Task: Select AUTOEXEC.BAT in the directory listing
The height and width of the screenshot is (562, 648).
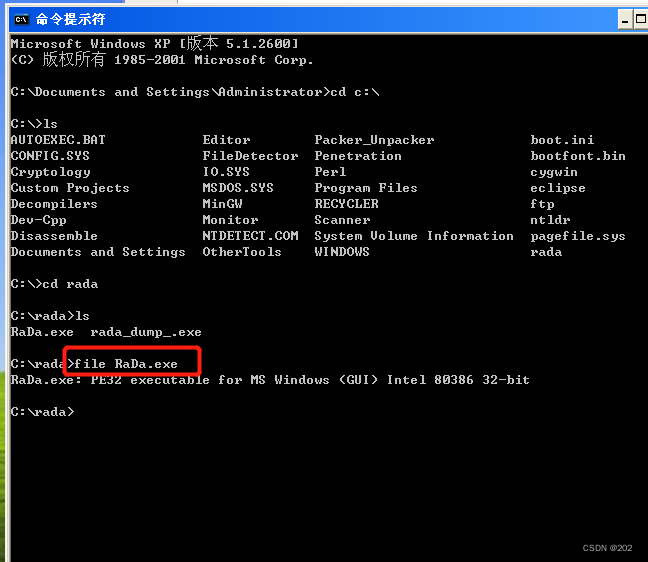Action: coord(58,140)
